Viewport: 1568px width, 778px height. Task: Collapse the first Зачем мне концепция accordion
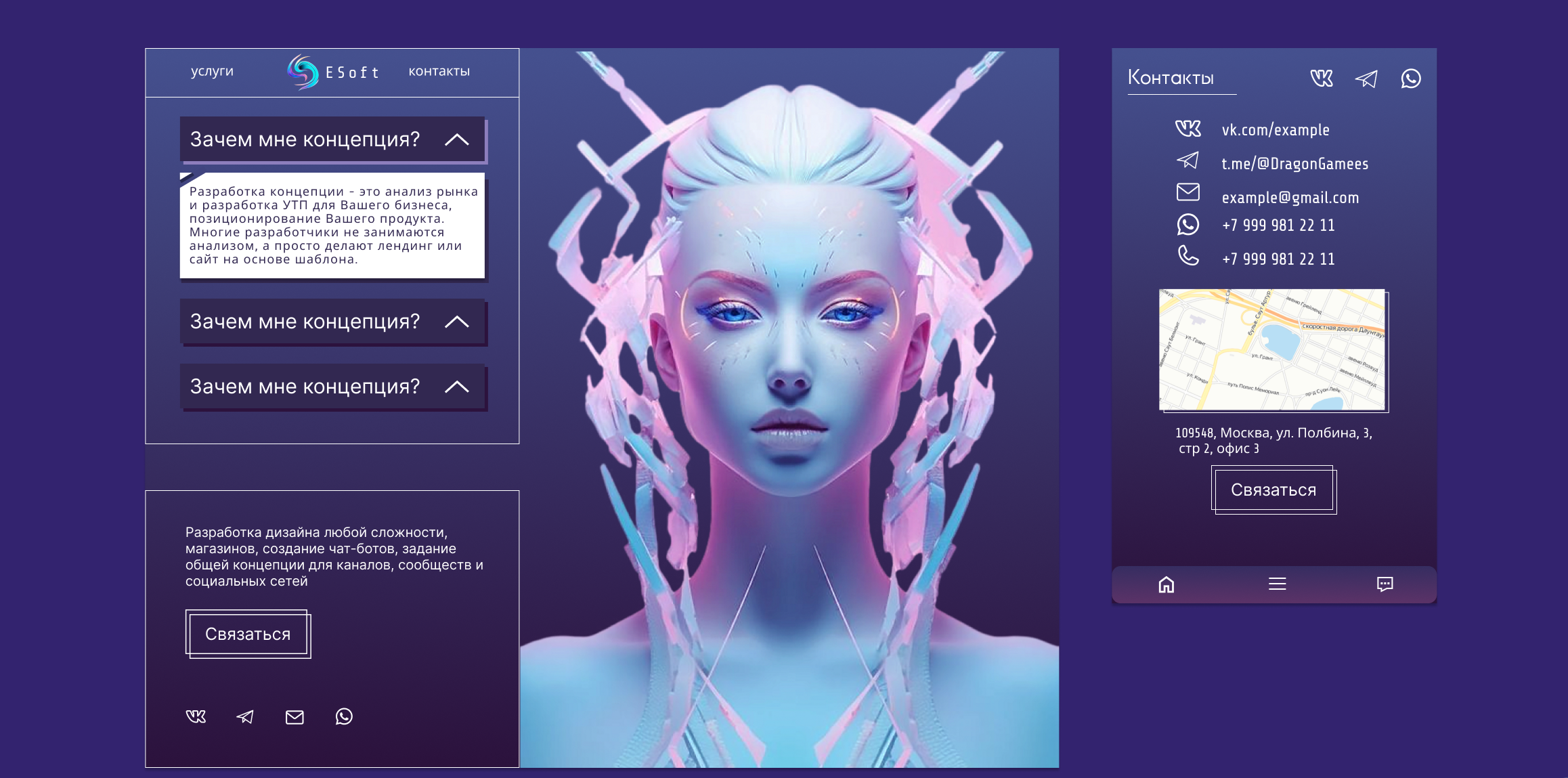457,139
